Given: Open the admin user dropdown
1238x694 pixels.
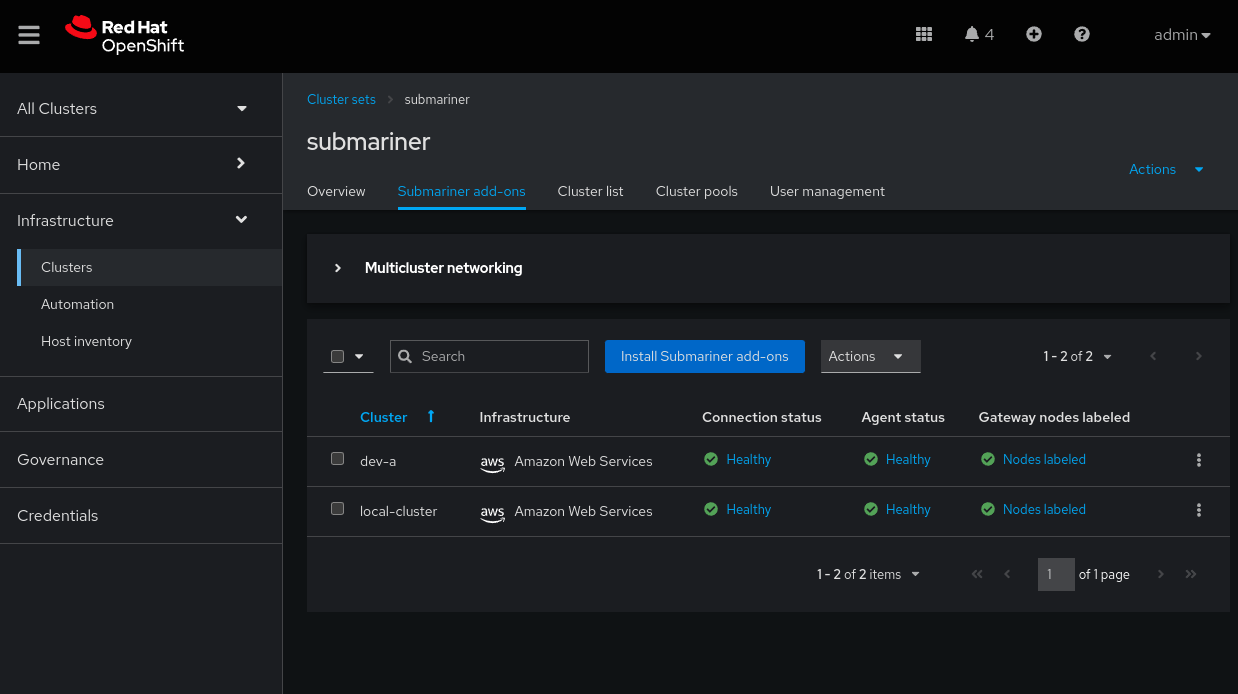Looking at the screenshot, I should [1182, 35].
